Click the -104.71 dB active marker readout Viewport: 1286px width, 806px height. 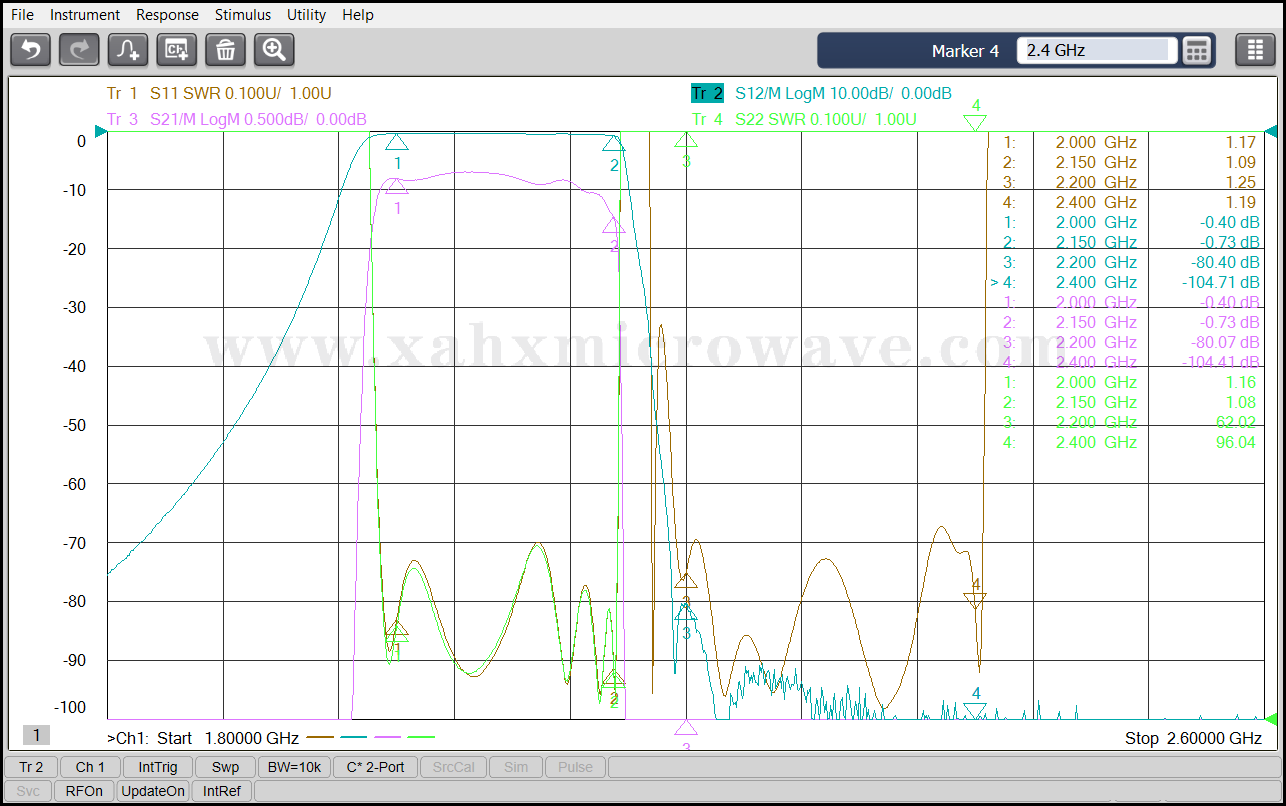click(x=1220, y=282)
